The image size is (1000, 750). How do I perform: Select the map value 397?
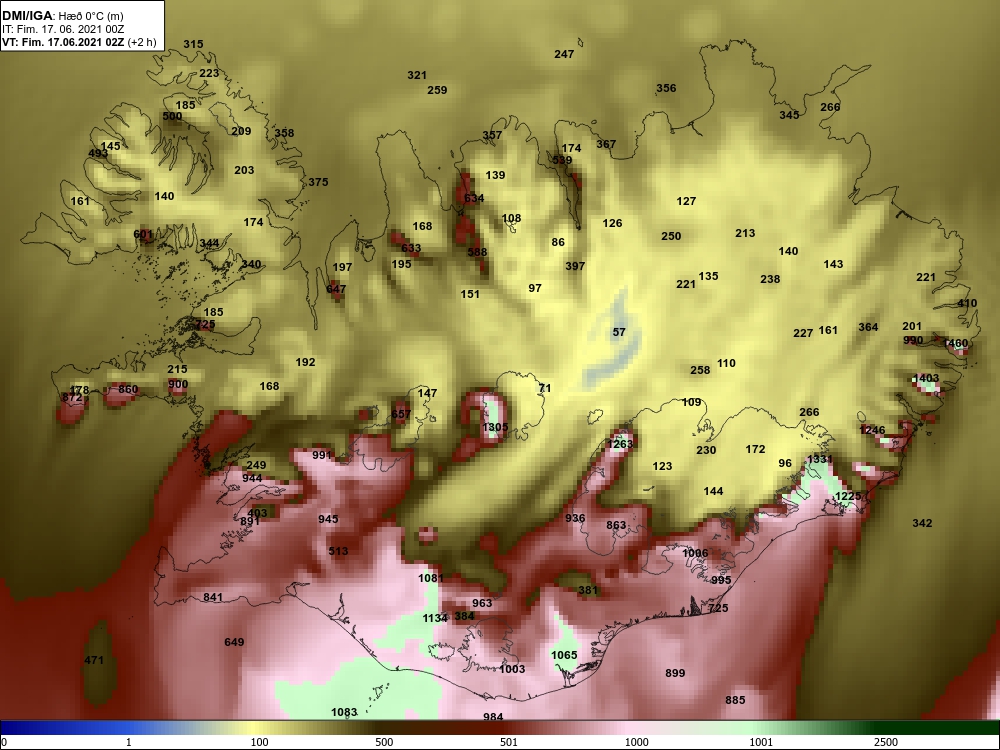point(575,267)
